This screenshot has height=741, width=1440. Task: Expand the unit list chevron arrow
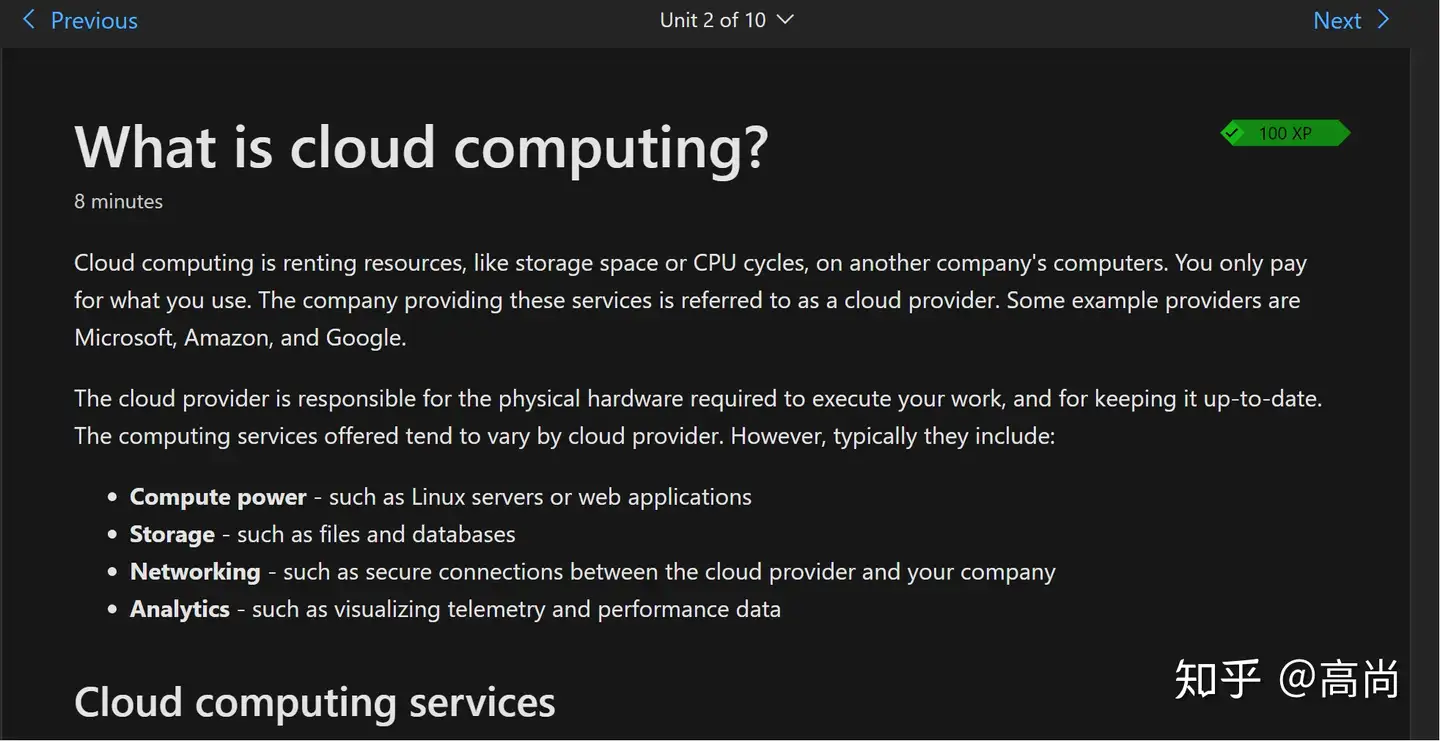pyautogui.click(x=785, y=20)
